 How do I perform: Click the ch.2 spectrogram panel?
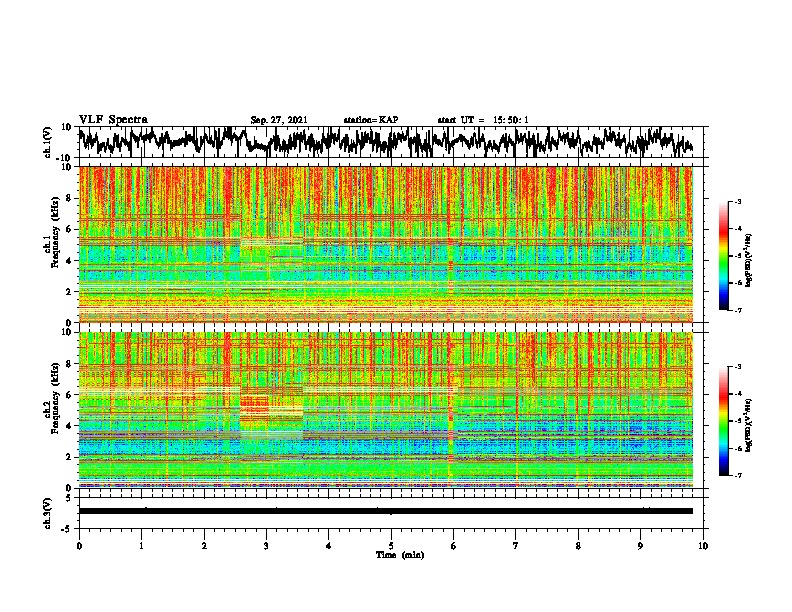(386, 410)
